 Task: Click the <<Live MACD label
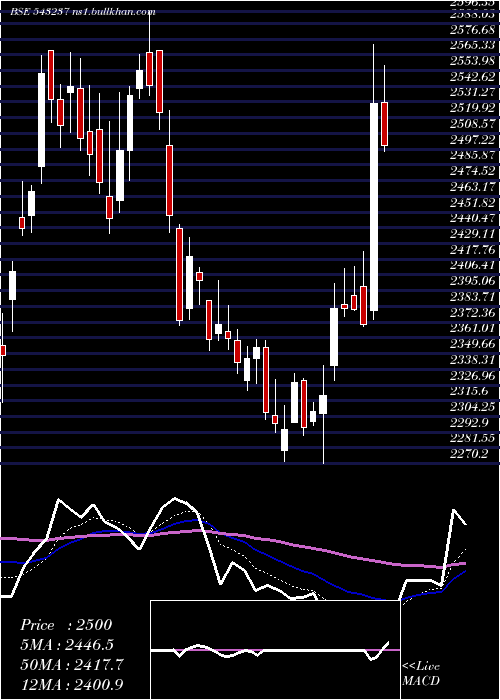tap(421, 674)
